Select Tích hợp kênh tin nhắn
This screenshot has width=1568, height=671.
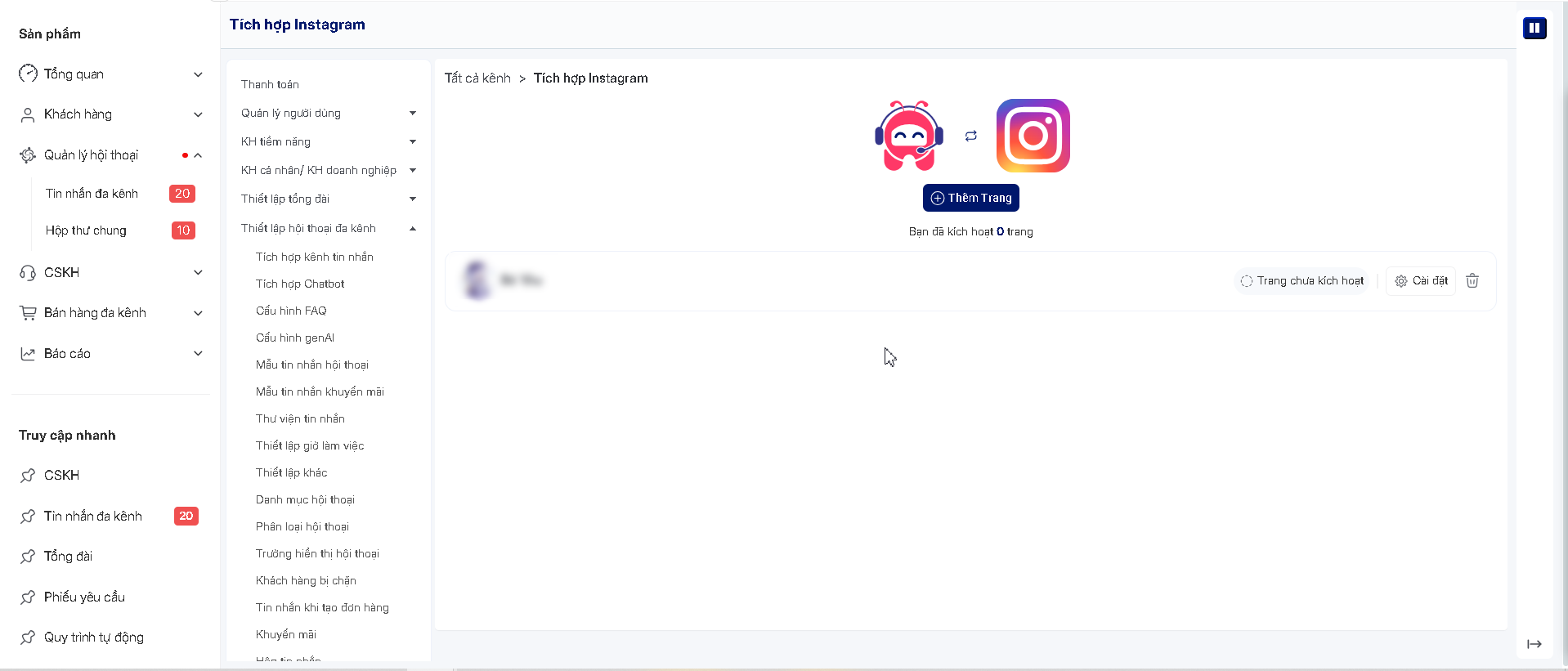[x=315, y=257]
